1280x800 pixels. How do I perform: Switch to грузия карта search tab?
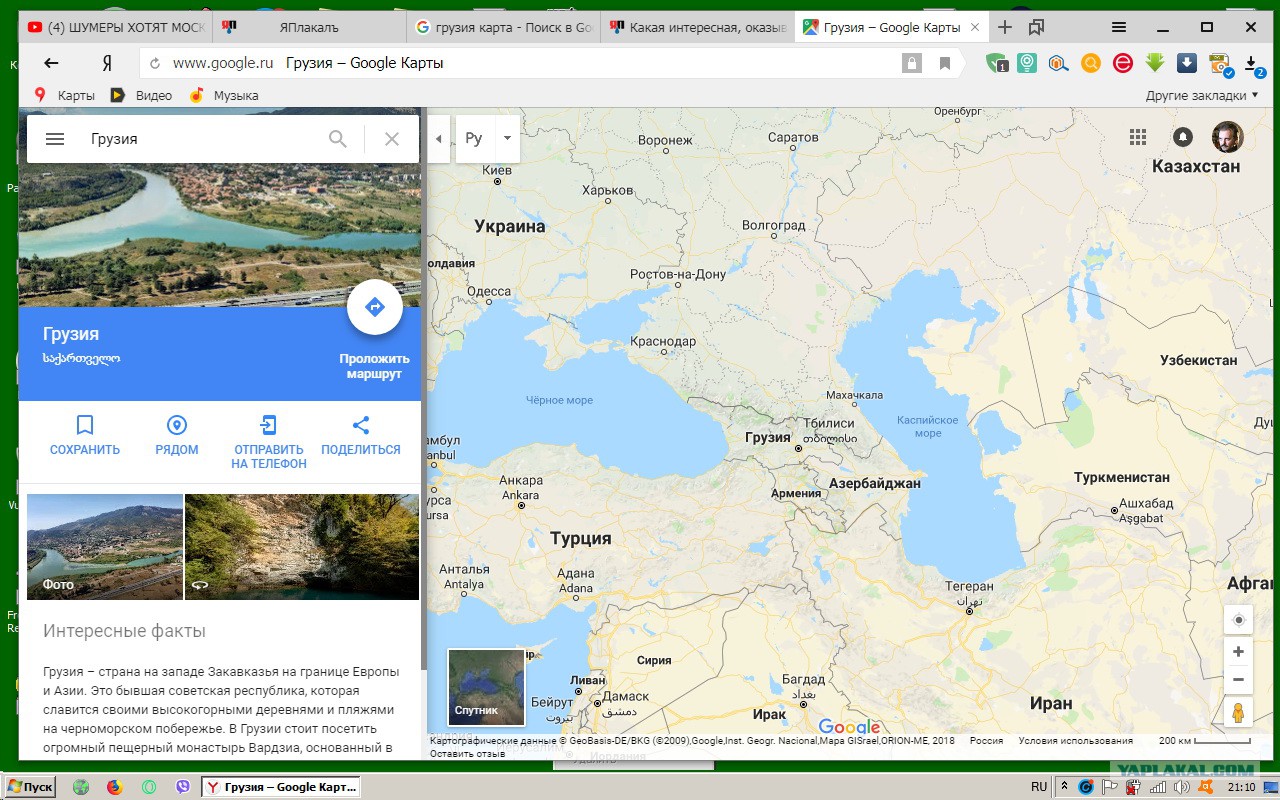[503, 27]
